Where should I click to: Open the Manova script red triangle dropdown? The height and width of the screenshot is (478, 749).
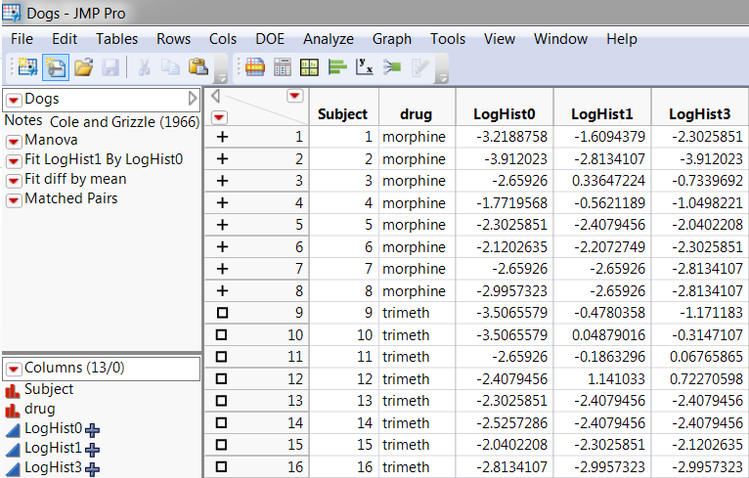pyautogui.click(x=14, y=141)
